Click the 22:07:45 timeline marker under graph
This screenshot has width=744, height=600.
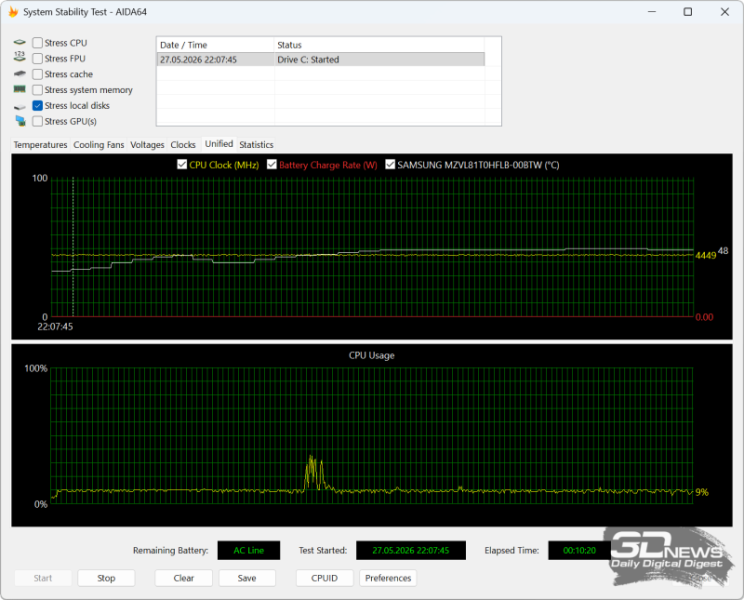click(x=55, y=326)
